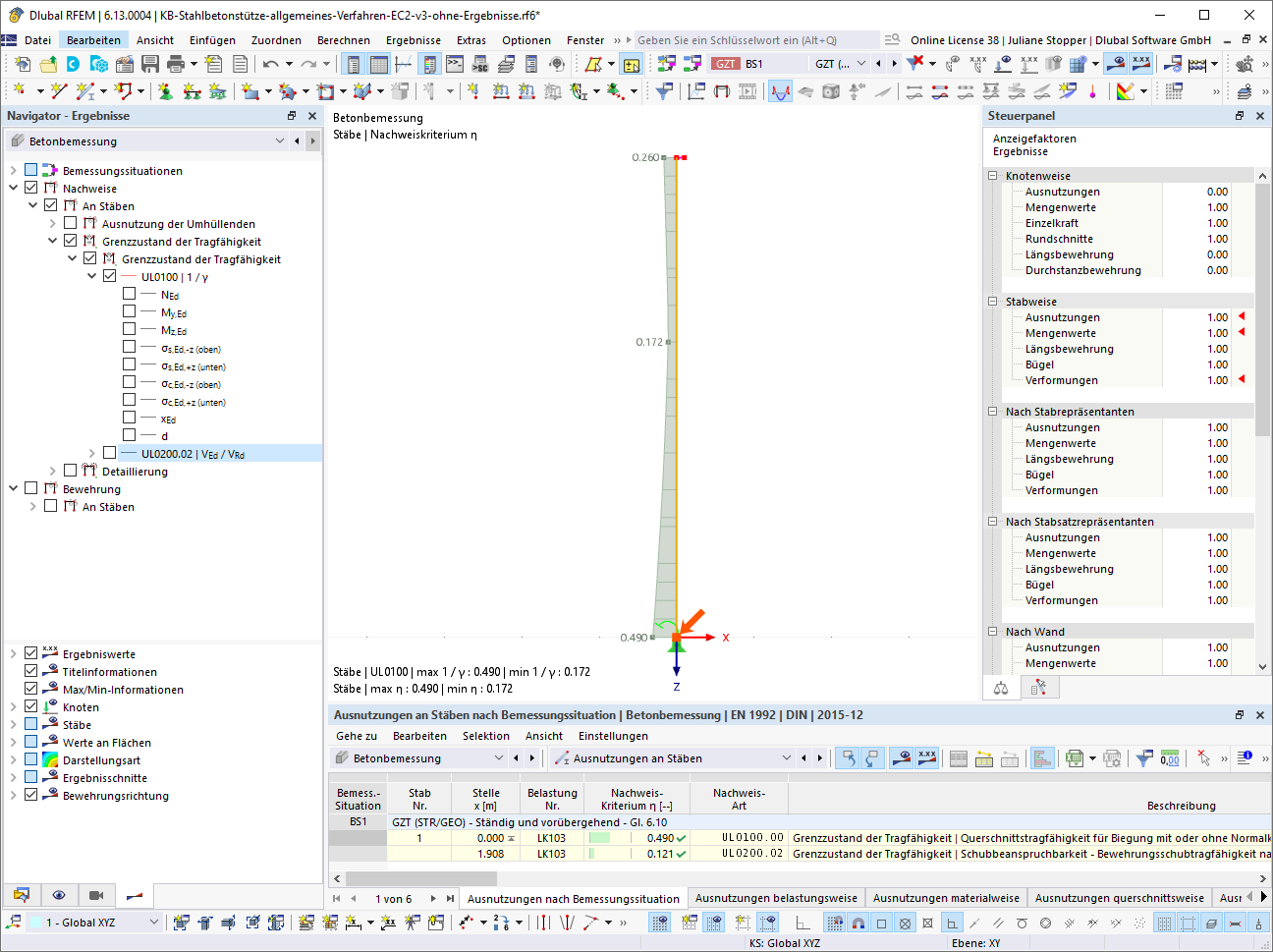Image resolution: width=1273 pixels, height=952 pixels.
Task: Click the filter results funnel icon
Action: (x=915, y=62)
